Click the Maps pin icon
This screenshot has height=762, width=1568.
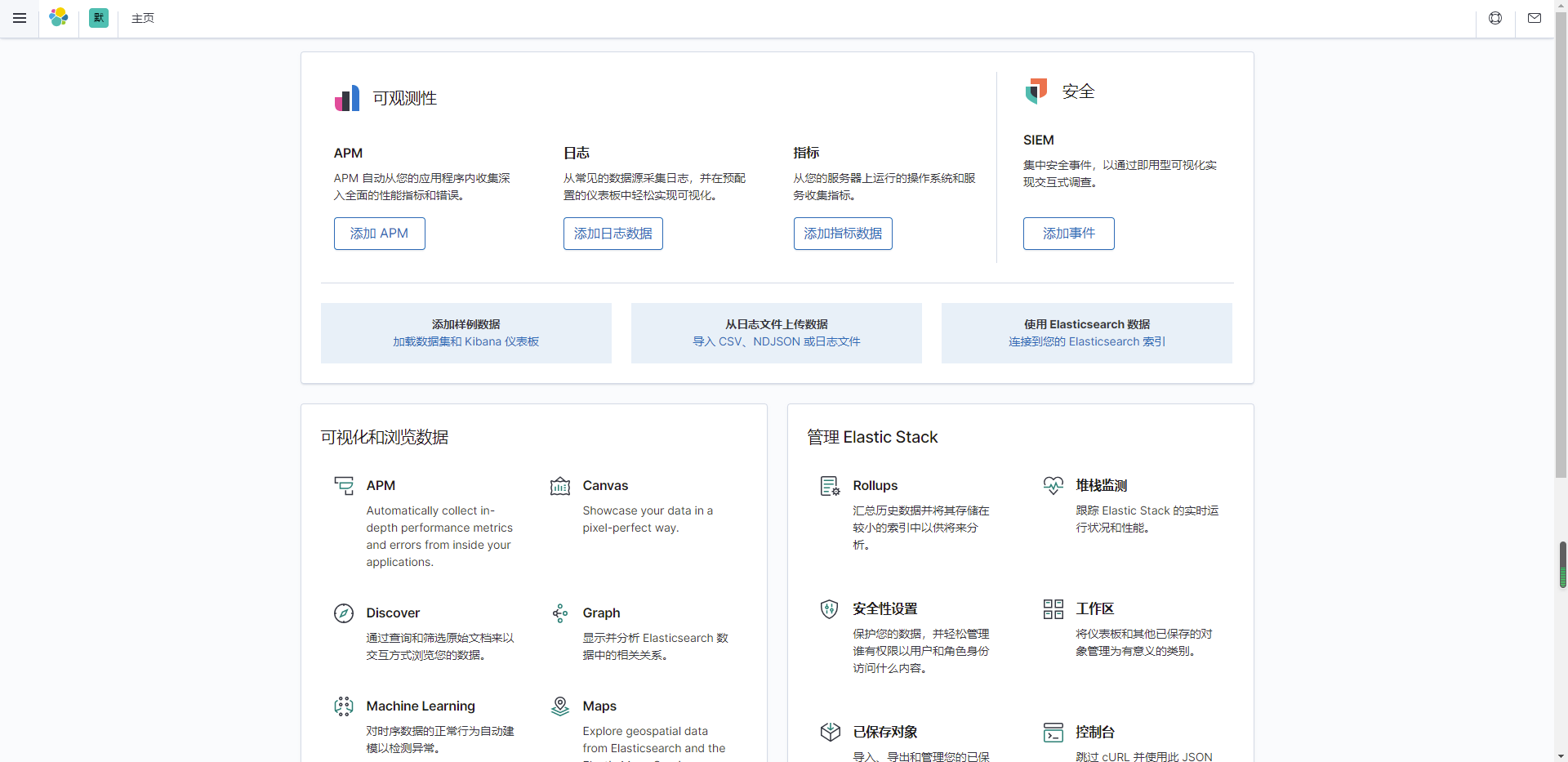tap(560, 706)
